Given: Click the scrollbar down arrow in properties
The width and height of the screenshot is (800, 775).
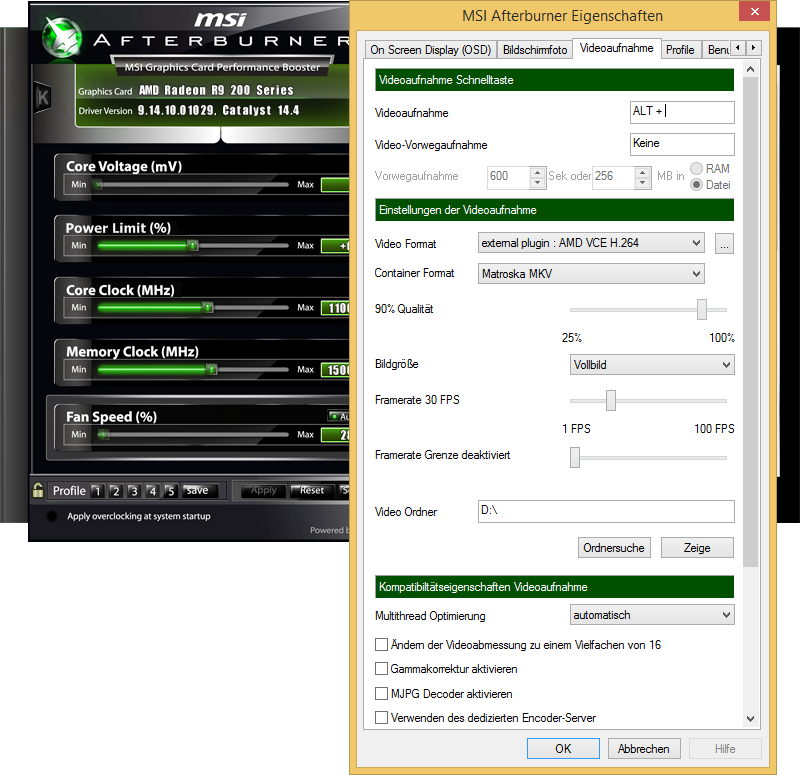Looking at the screenshot, I should pos(750,719).
